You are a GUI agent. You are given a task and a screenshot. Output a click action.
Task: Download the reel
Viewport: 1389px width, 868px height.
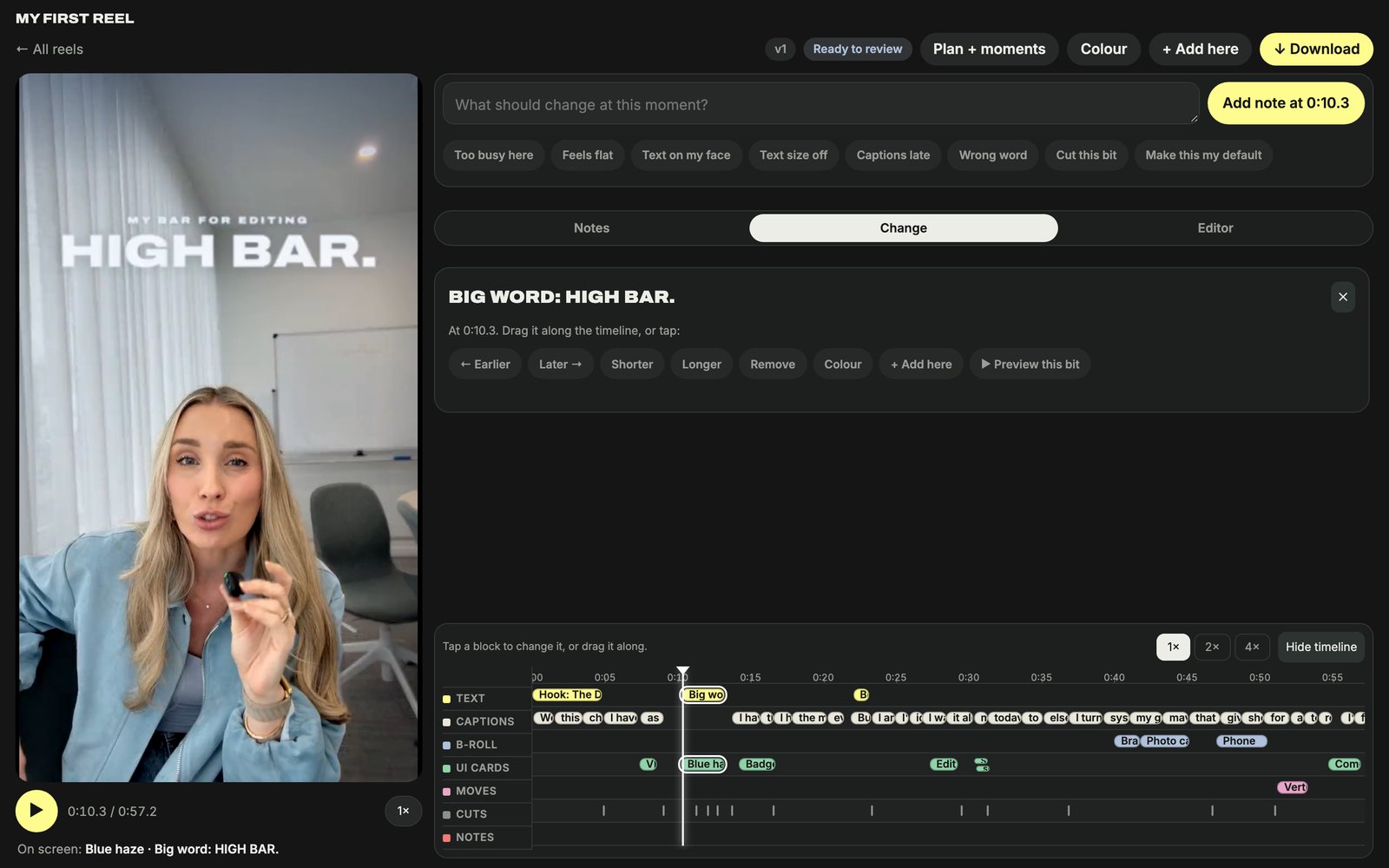click(x=1316, y=49)
